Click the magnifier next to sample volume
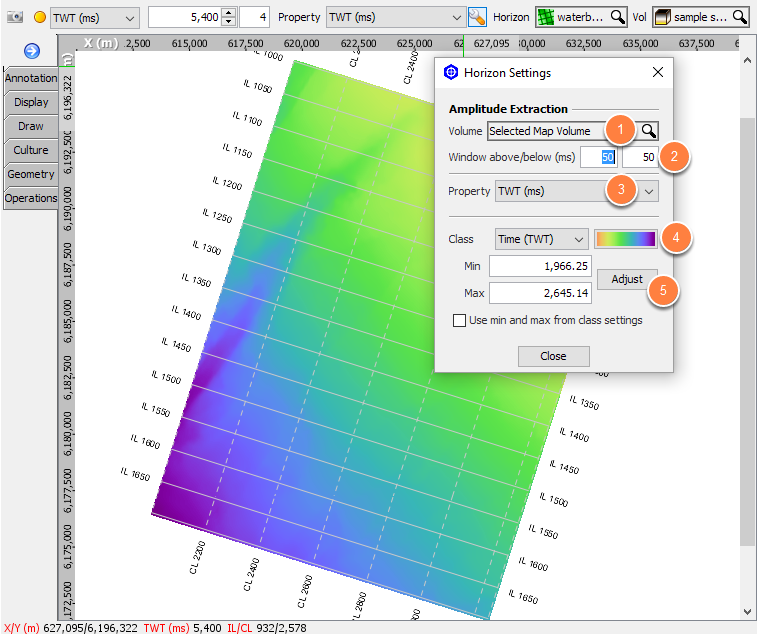 tap(740, 17)
